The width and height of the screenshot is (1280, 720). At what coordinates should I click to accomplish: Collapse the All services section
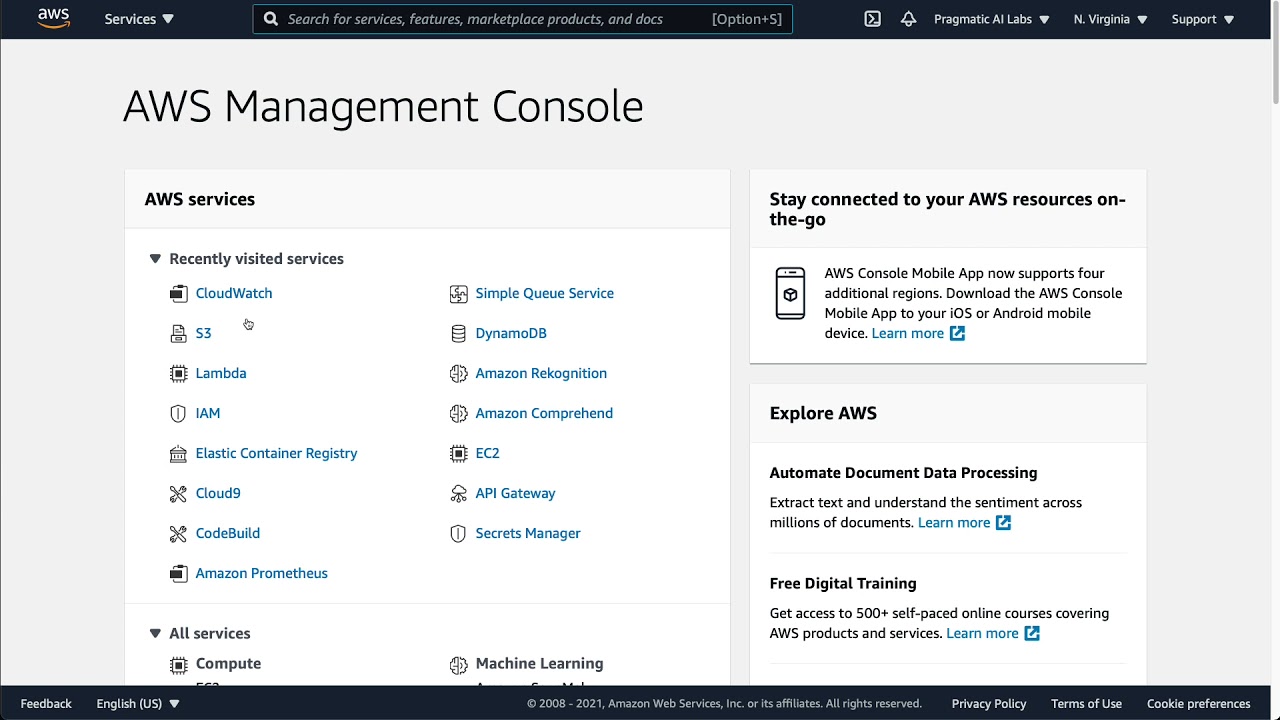click(x=155, y=633)
